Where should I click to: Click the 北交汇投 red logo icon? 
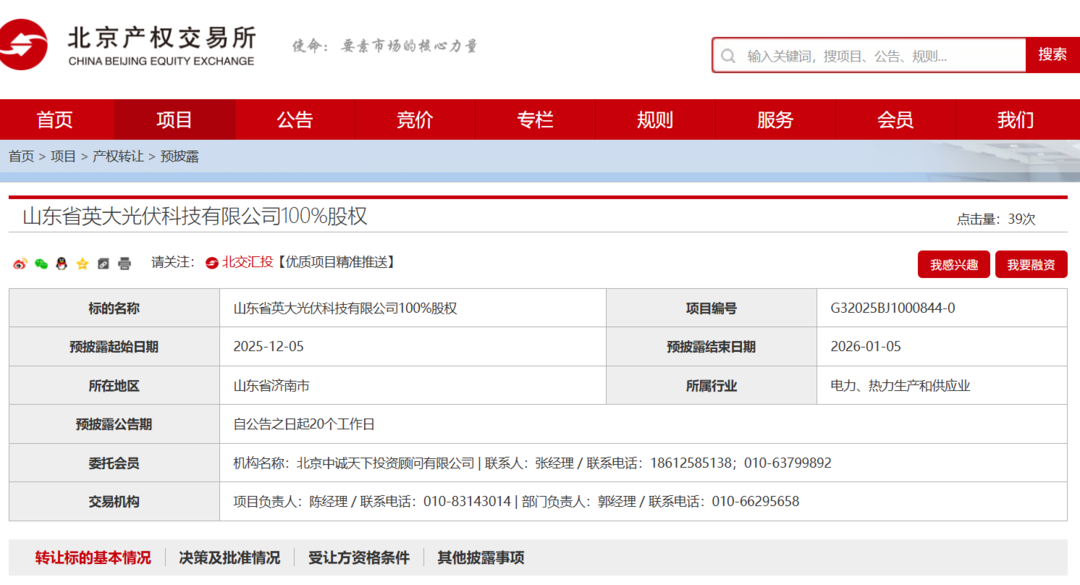tap(211, 263)
